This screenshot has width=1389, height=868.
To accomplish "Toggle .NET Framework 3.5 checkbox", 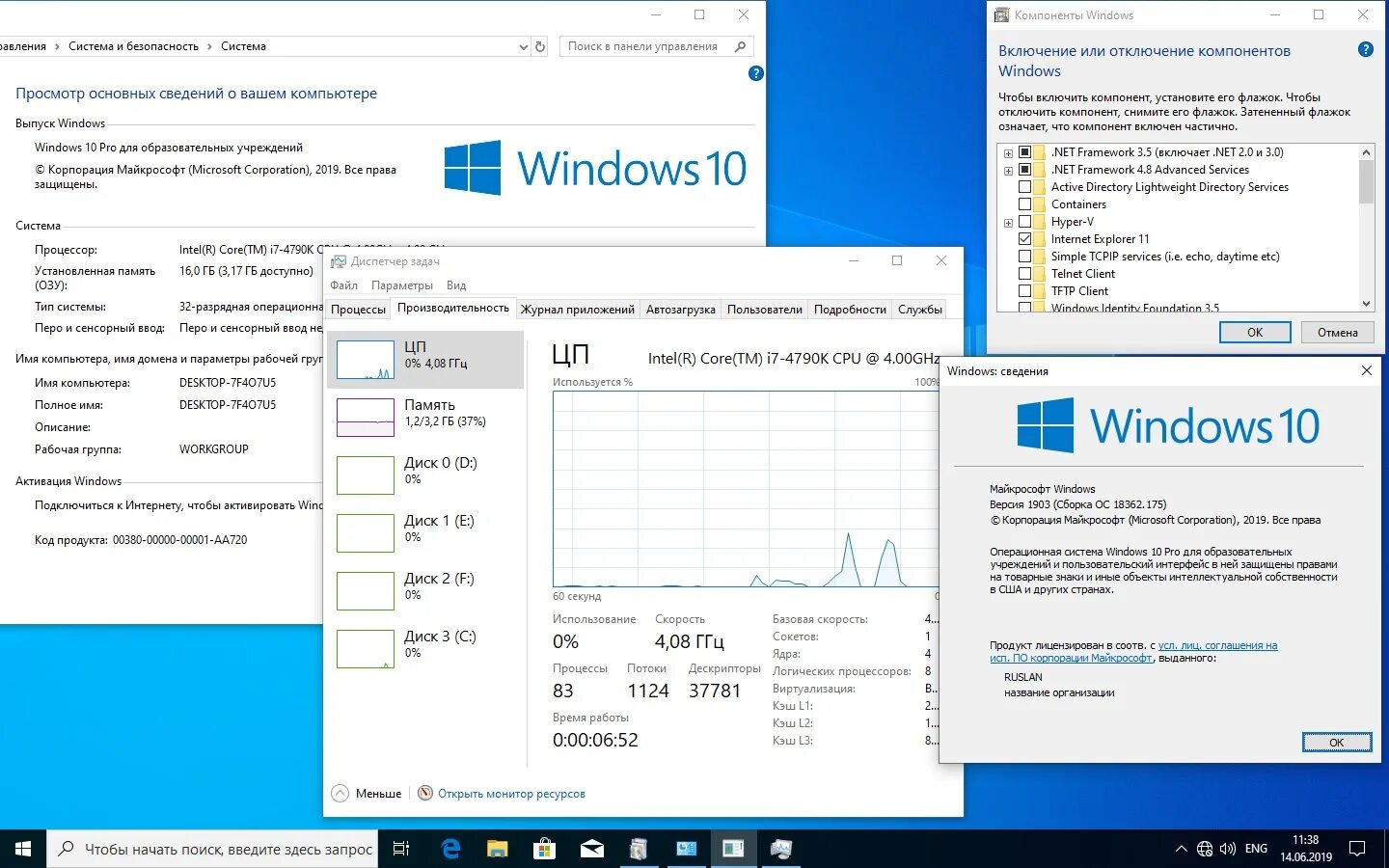I will 1024,152.
